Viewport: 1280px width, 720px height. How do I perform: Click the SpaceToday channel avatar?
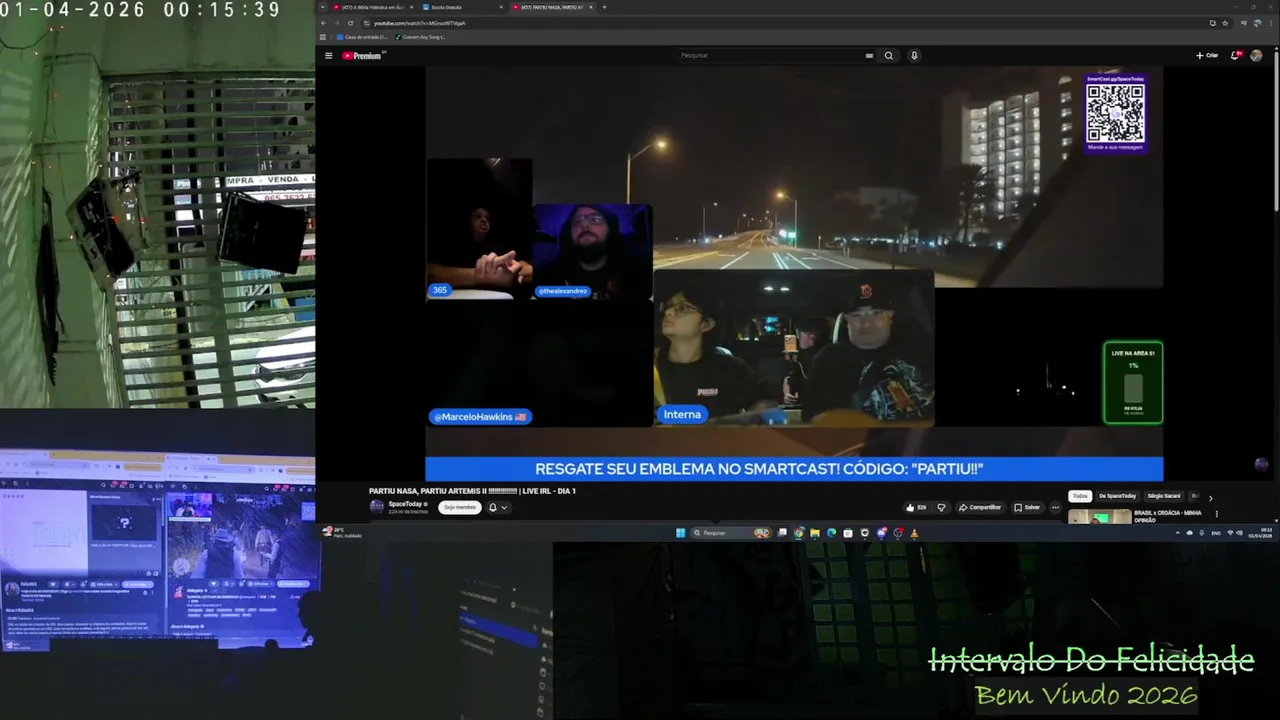(377, 507)
